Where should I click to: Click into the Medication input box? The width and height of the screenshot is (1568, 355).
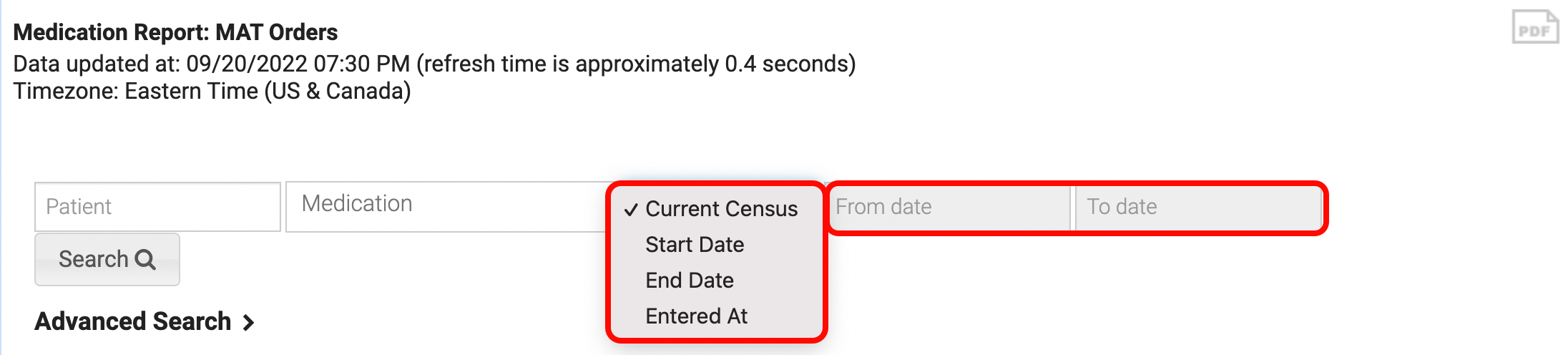[445, 206]
